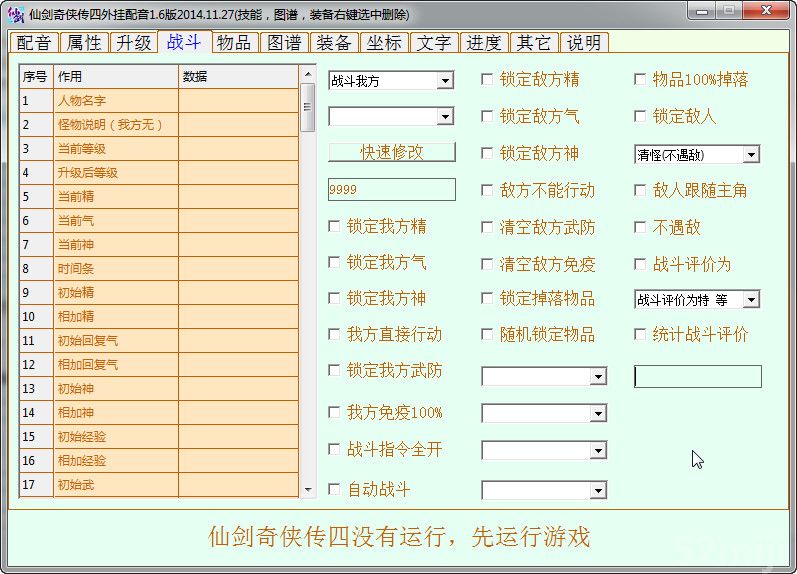This screenshot has width=797, height=574.
Task: Enable 物品100%掉落 checkbox
Action: coord(641,80)
